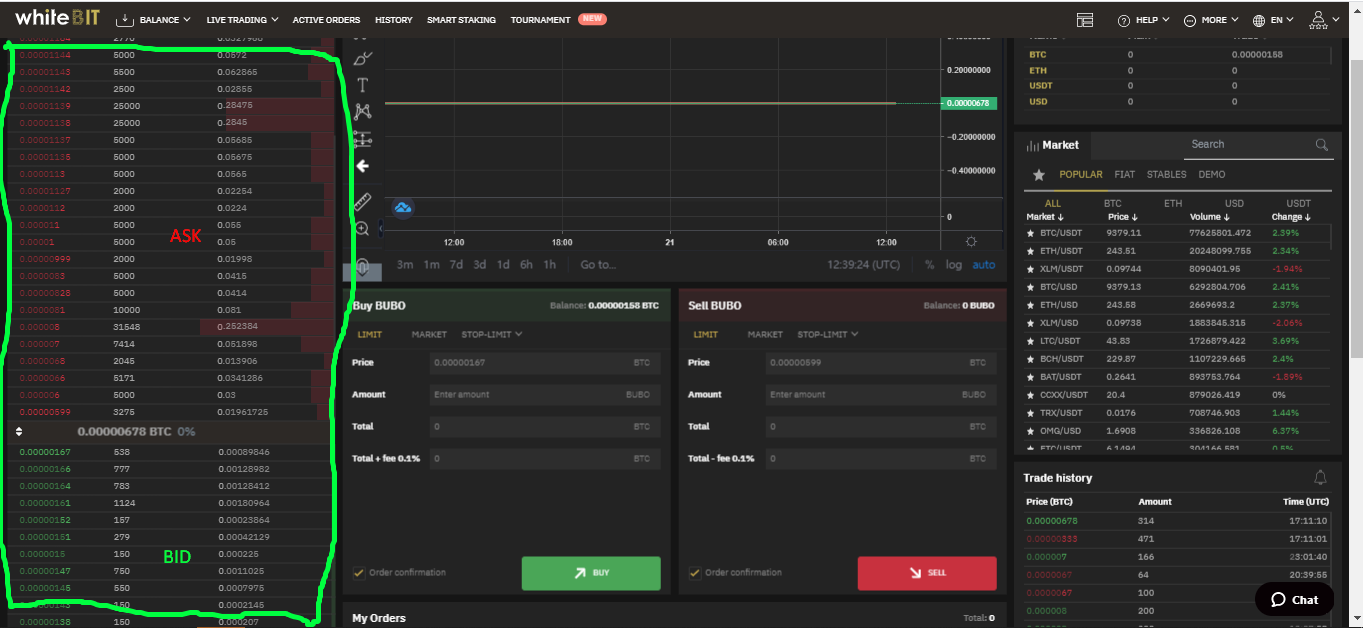
Task: Select the zoom-in magnifier tool
Action: tap(362, 229)
